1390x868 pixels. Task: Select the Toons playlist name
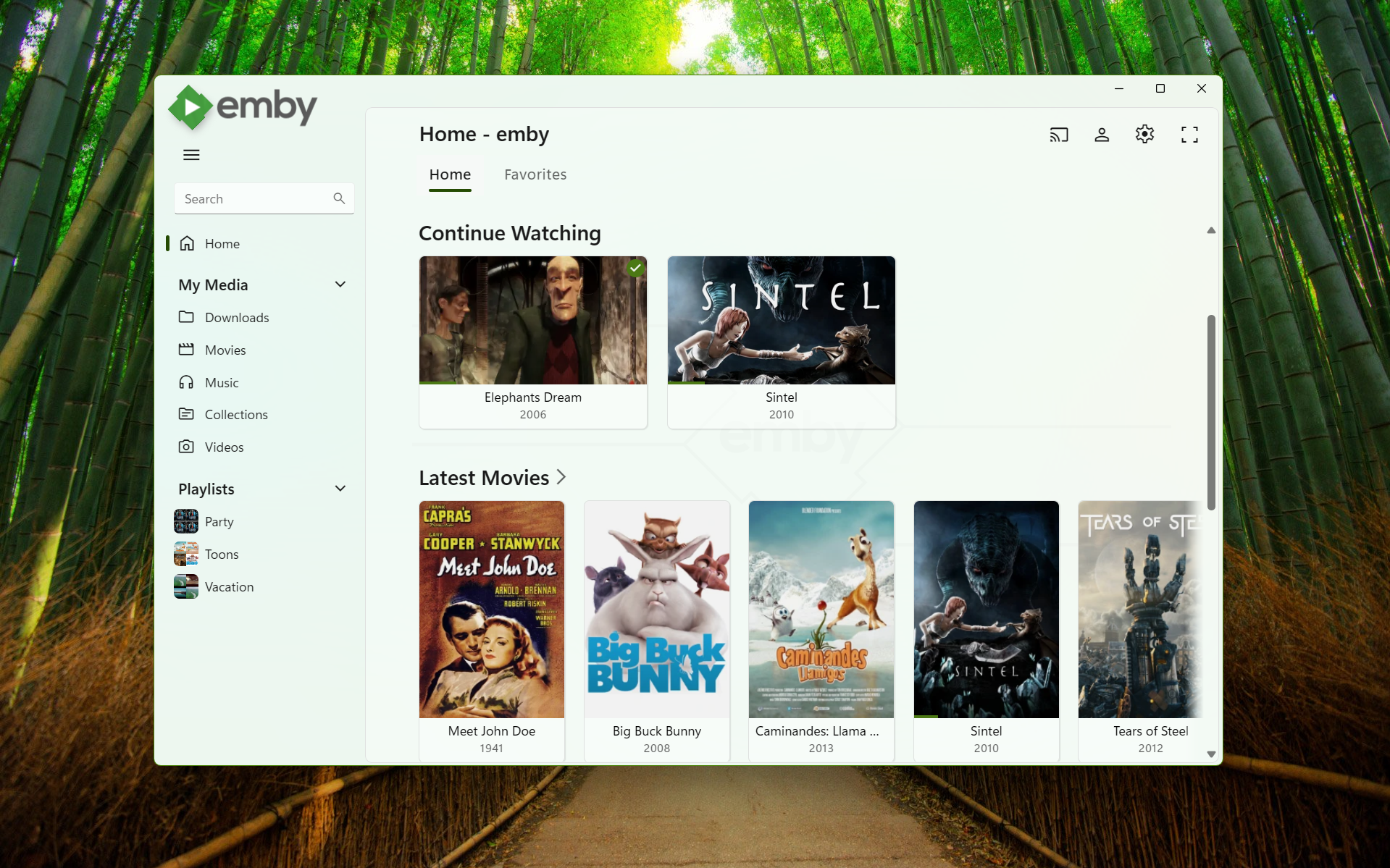(x=222, y=554)
